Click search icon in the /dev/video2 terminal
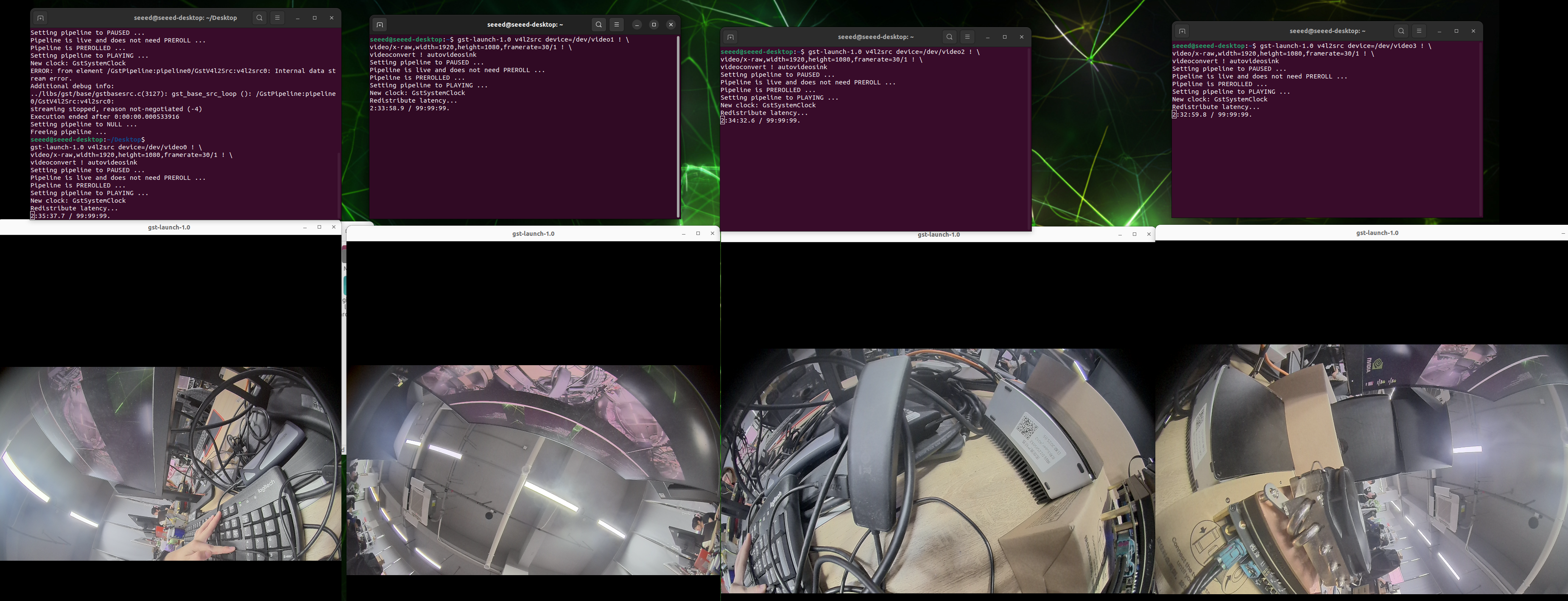The width and height of the screenshot is (1568, 601). (x=949, y=37)
